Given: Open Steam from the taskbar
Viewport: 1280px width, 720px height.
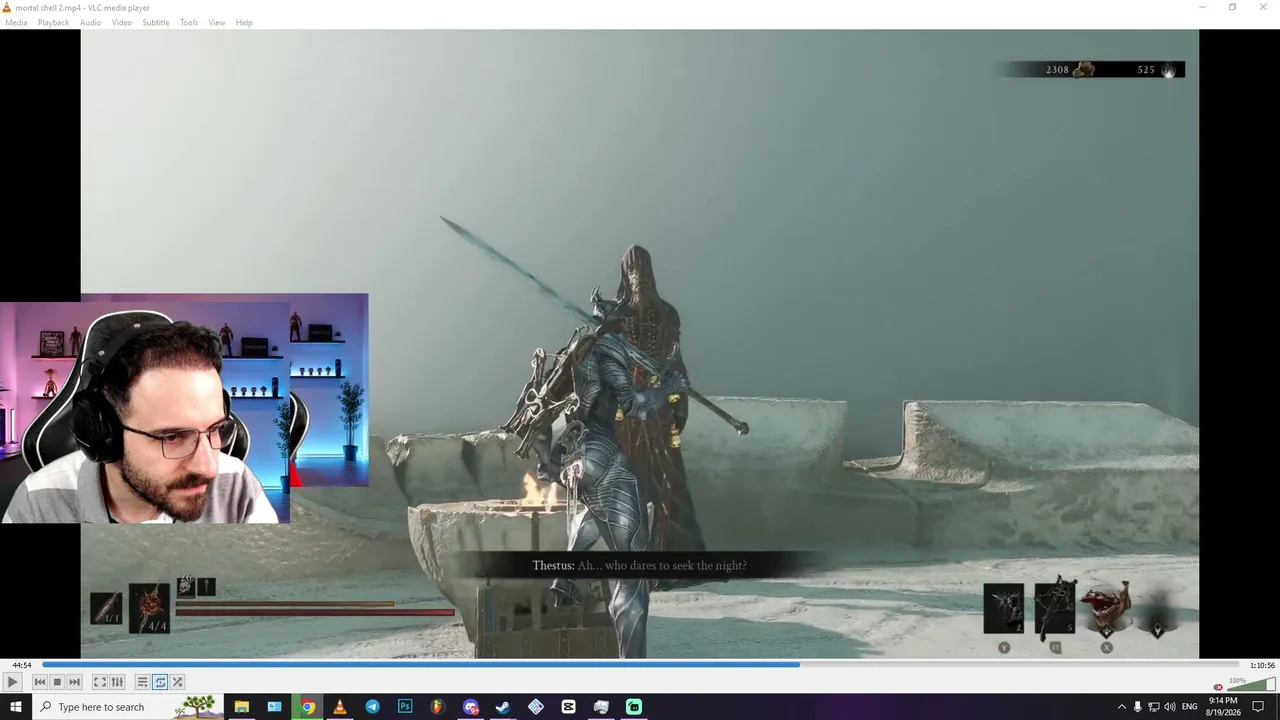Looking at the screenshot, I should tap(503, 707).
